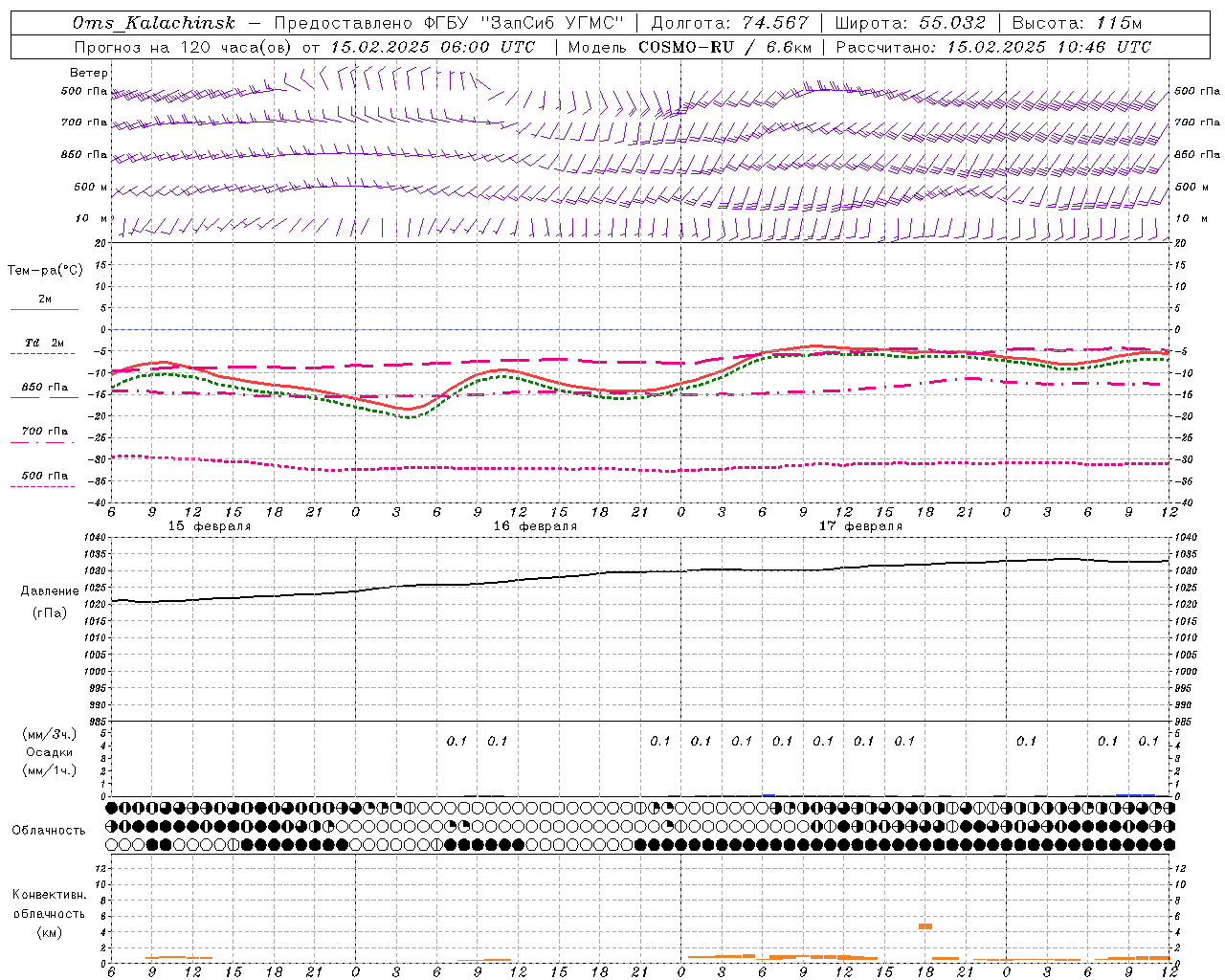Select the 'Долгота: 74.567' header field

[730, 24]
